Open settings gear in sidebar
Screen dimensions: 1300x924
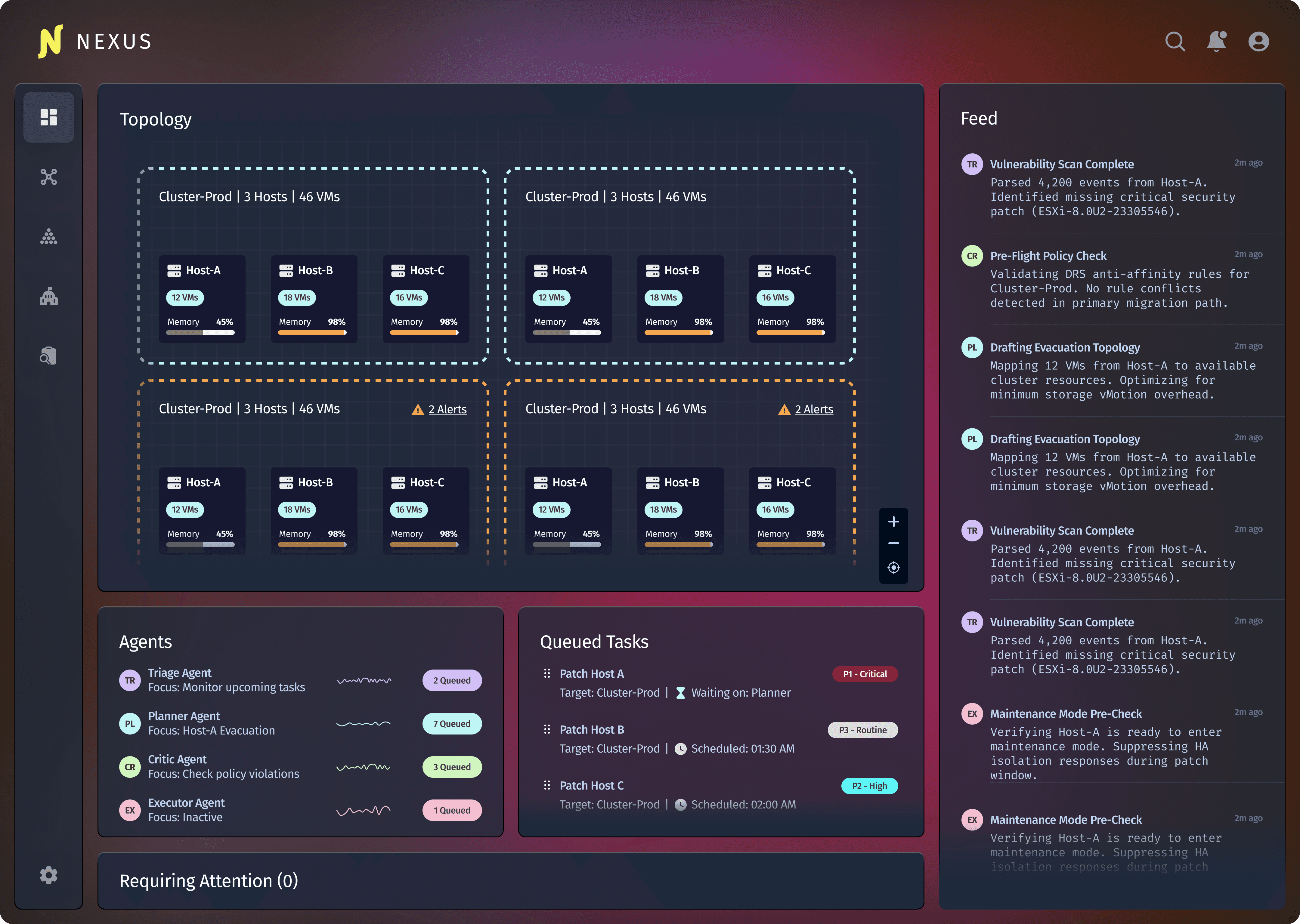tap(48, 875)
